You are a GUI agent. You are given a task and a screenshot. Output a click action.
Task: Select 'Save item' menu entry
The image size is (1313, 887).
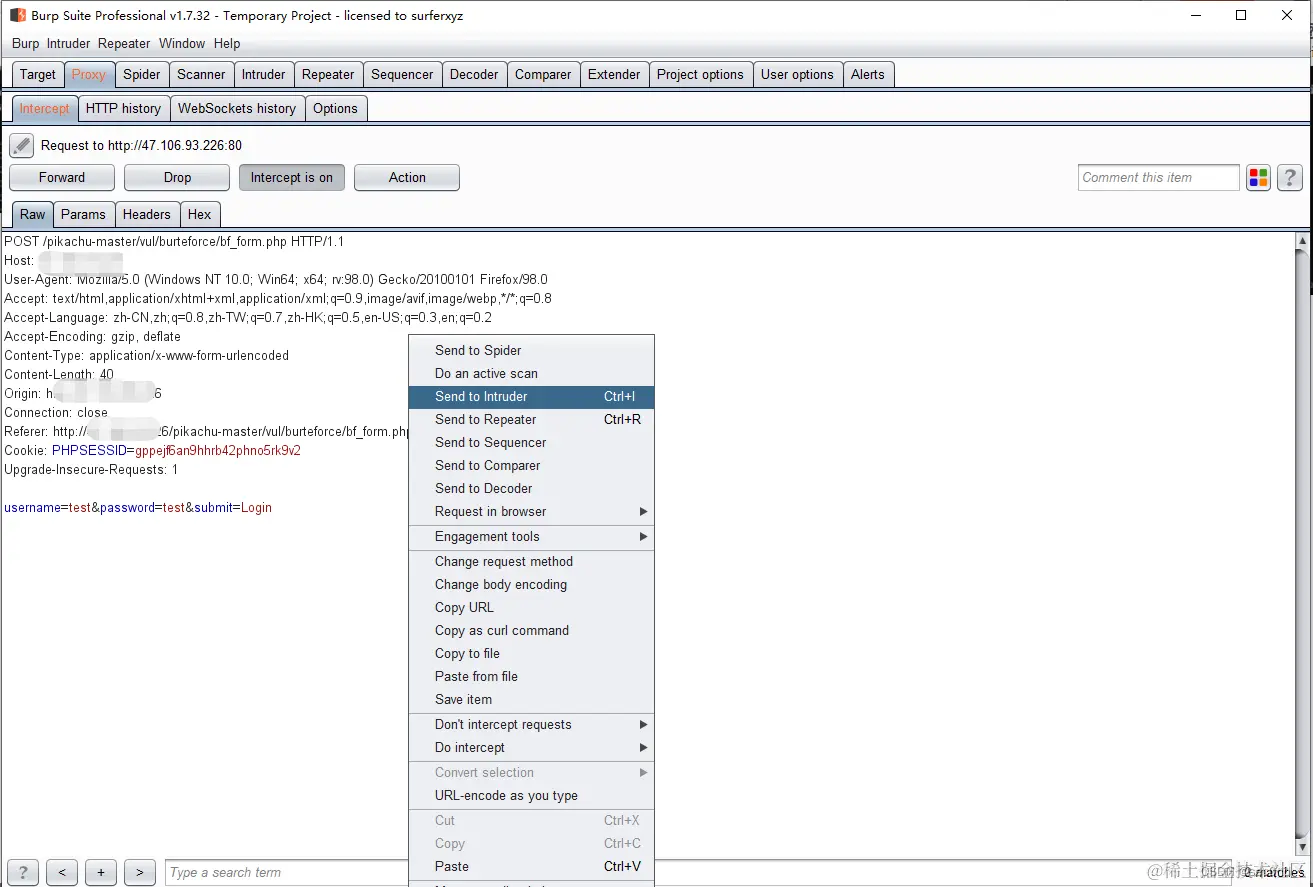(532, 699)
